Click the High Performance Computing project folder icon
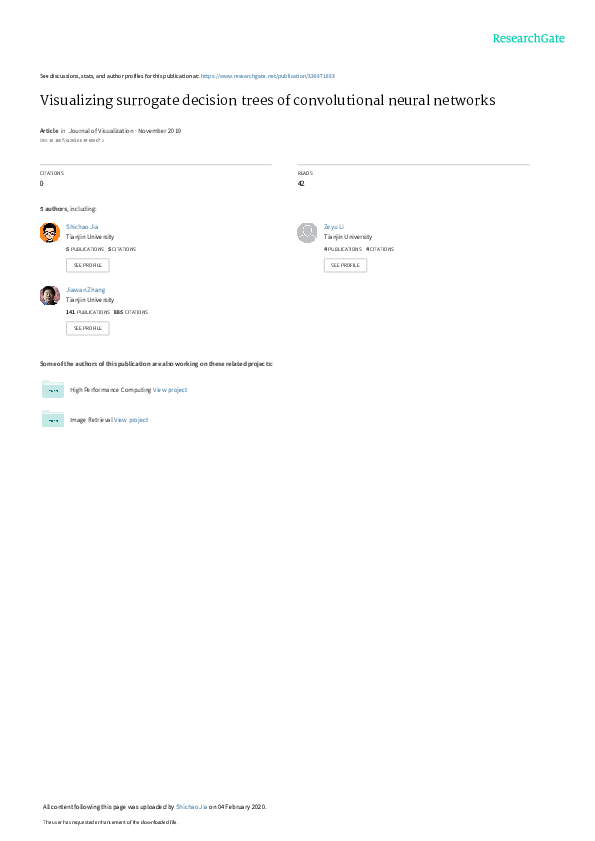Image resolution: width=595 pixels, height=841 pixels. tap(53, 389)
